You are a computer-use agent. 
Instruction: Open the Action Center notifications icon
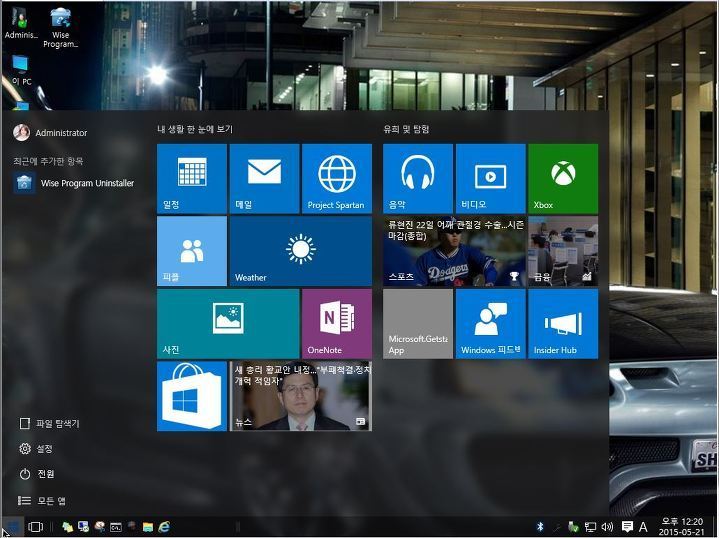627,527
